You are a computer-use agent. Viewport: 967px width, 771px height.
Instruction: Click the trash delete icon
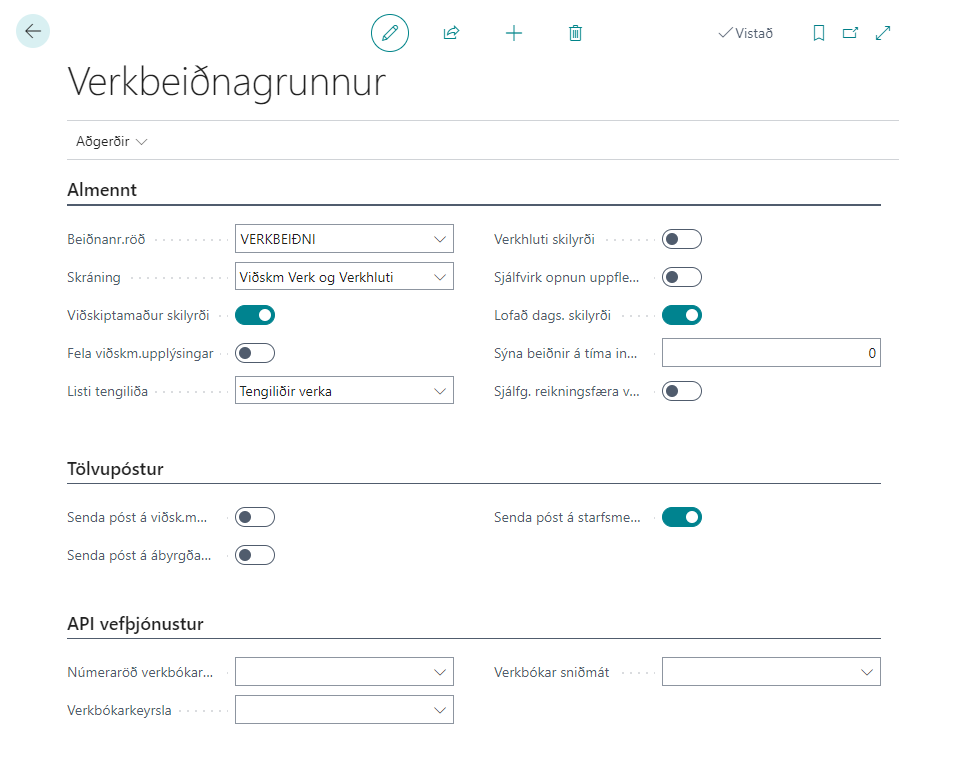[x=575, y=33]
